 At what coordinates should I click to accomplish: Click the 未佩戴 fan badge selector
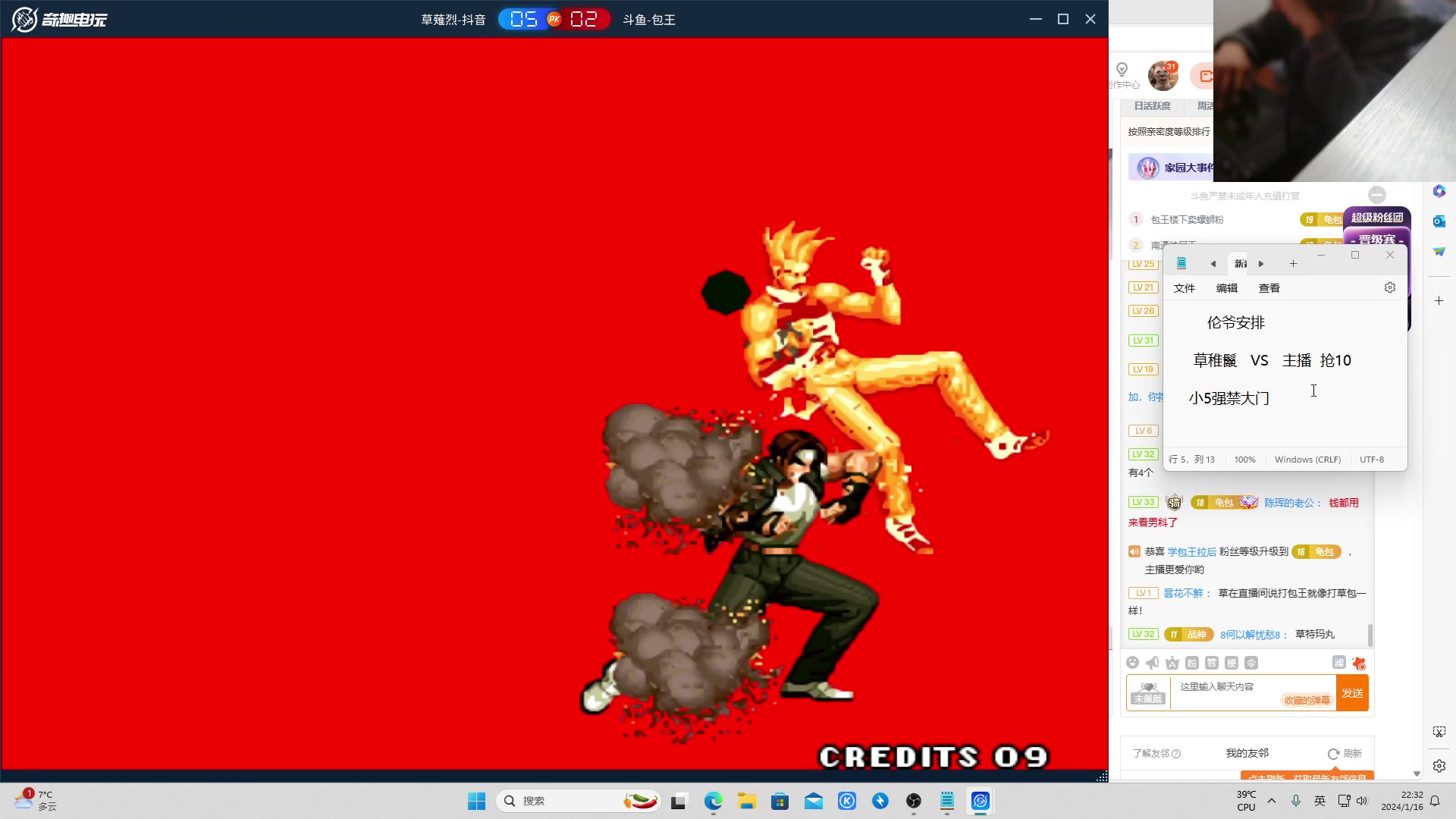(1148, 693)
